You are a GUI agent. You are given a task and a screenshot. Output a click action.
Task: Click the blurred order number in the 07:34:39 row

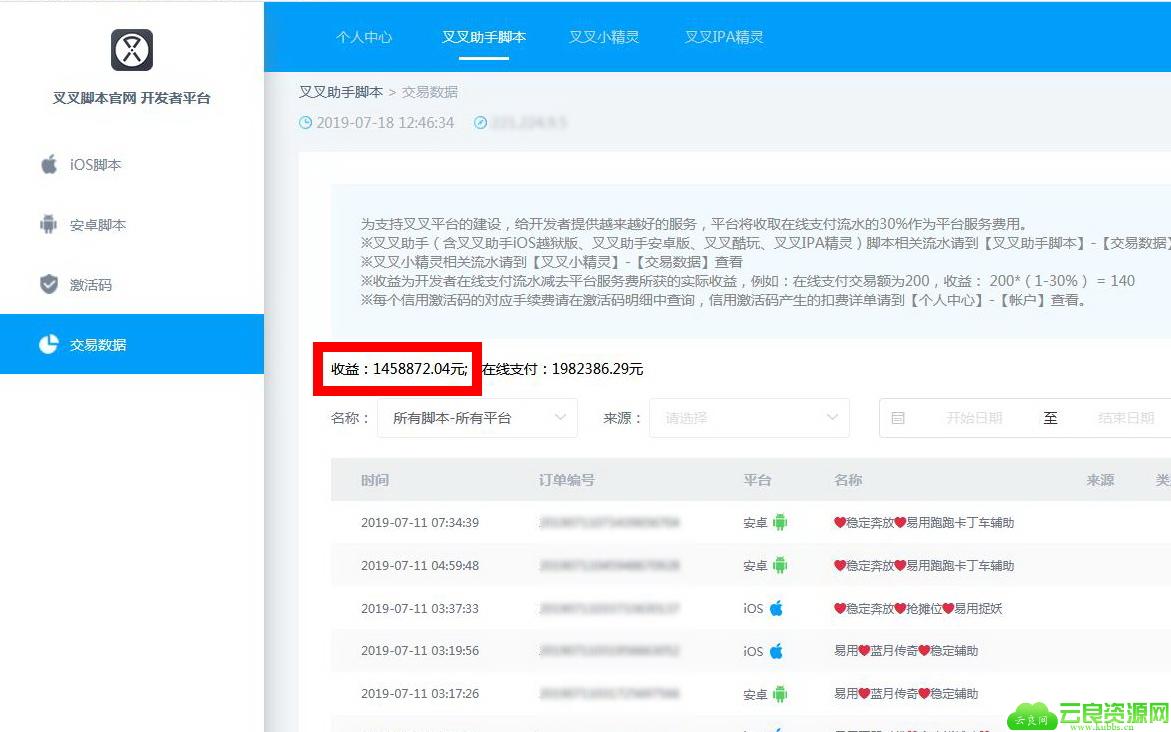pyautogui.click(x=609, y=523)
